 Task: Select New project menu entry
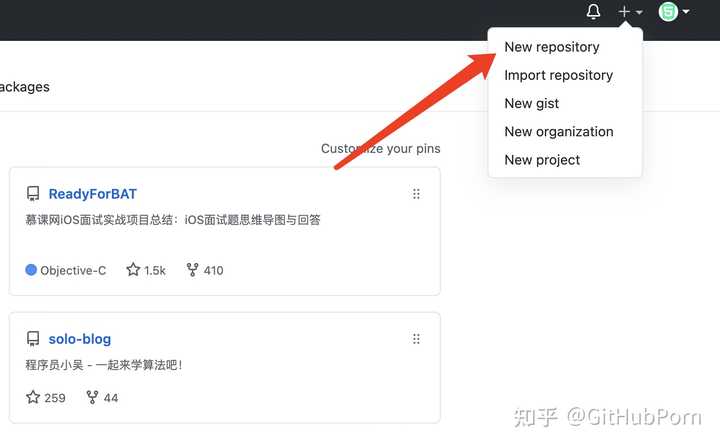(542, 160)
